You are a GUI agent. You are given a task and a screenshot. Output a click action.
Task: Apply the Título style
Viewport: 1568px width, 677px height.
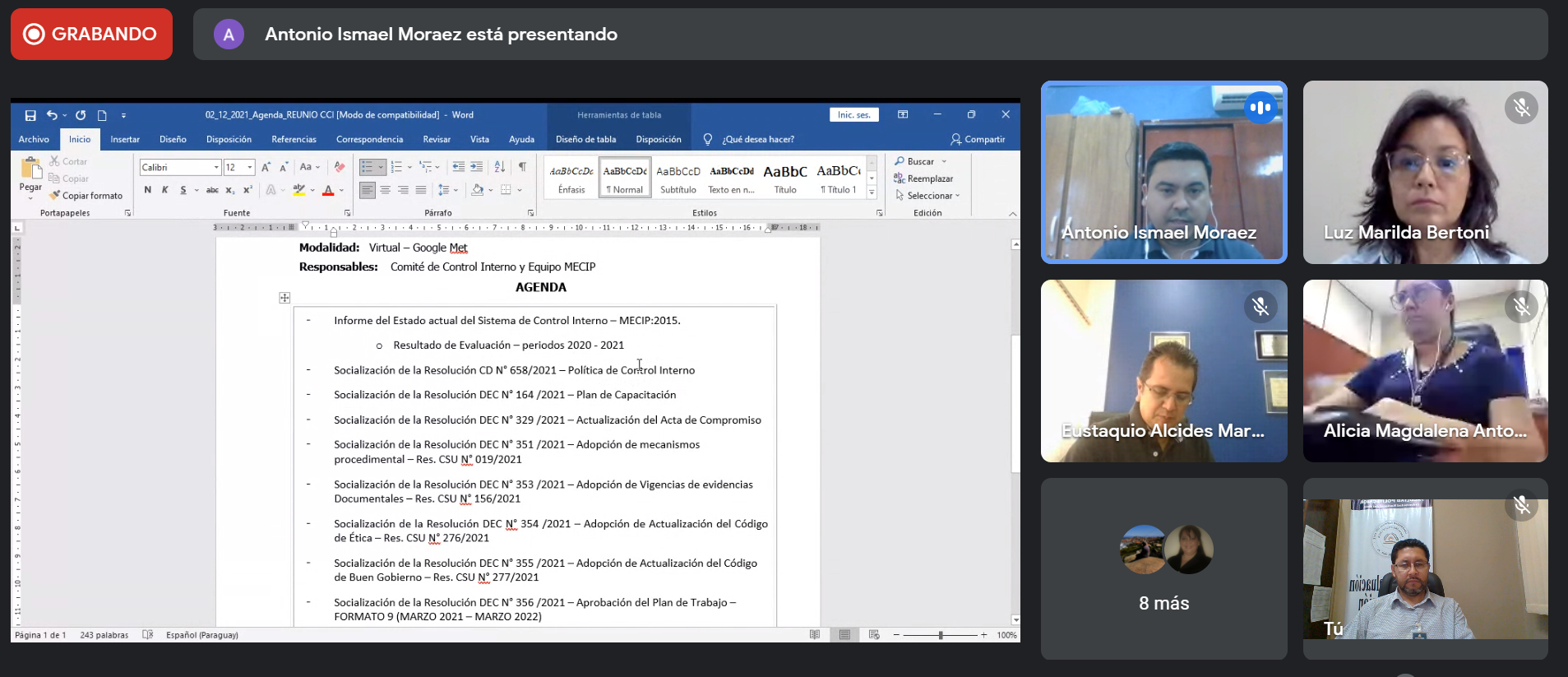point(785,178)
